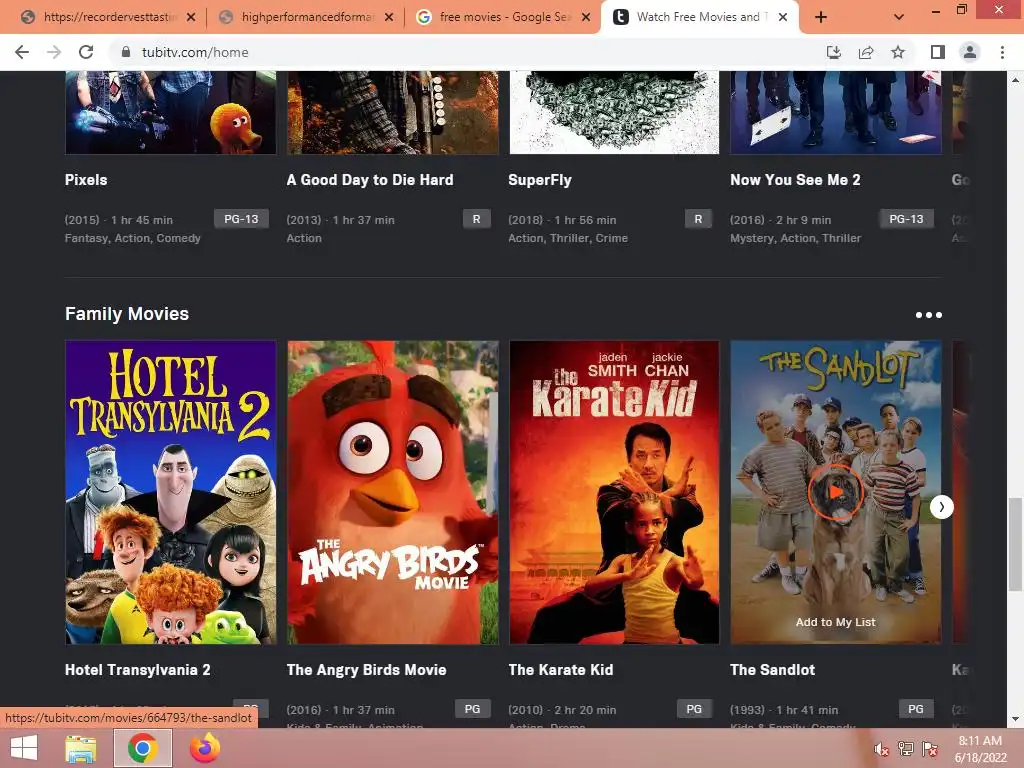Open SuperFly movie poster
The width and height of the screenshot is (1024, 768).
pos(614,112)
